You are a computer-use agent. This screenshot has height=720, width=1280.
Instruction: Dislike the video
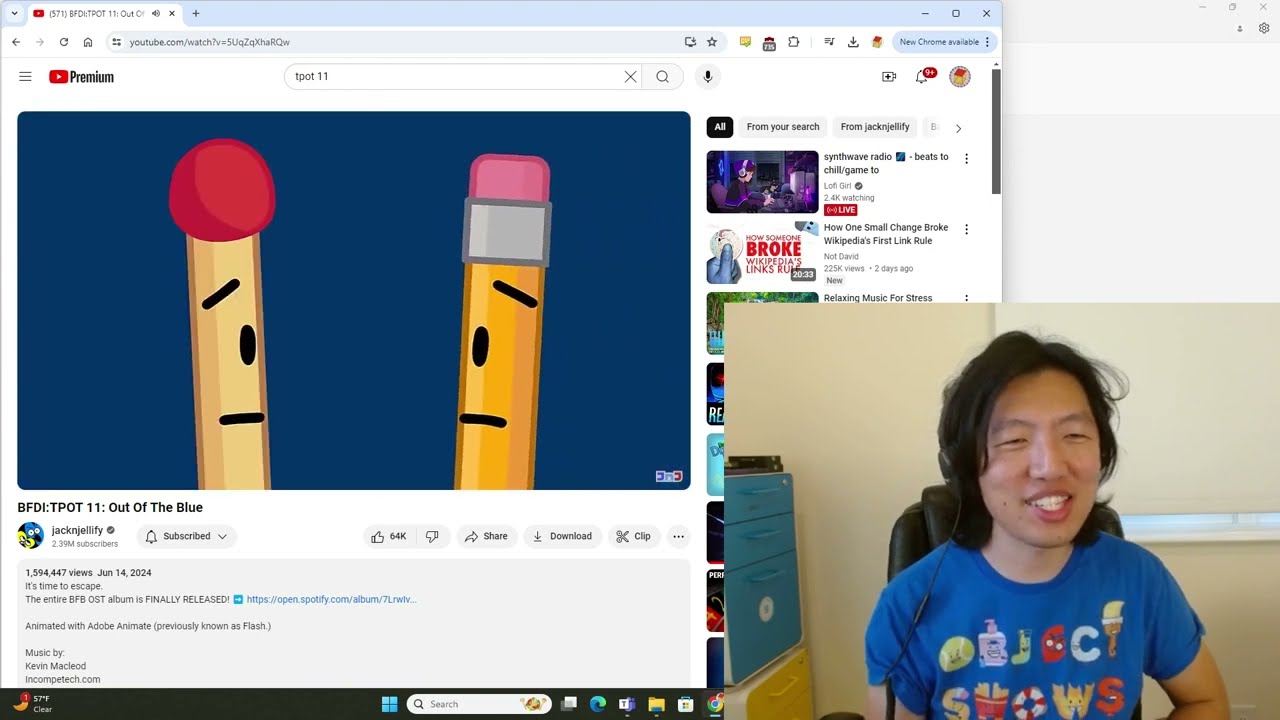pos(432,536)
